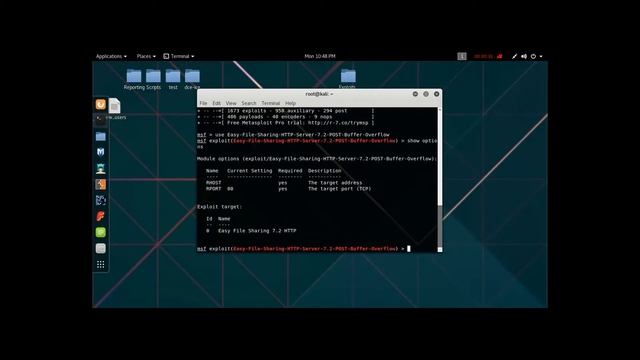
Task: Click the terminal vertical scrollbar thumb
Action: pos(440,227)
